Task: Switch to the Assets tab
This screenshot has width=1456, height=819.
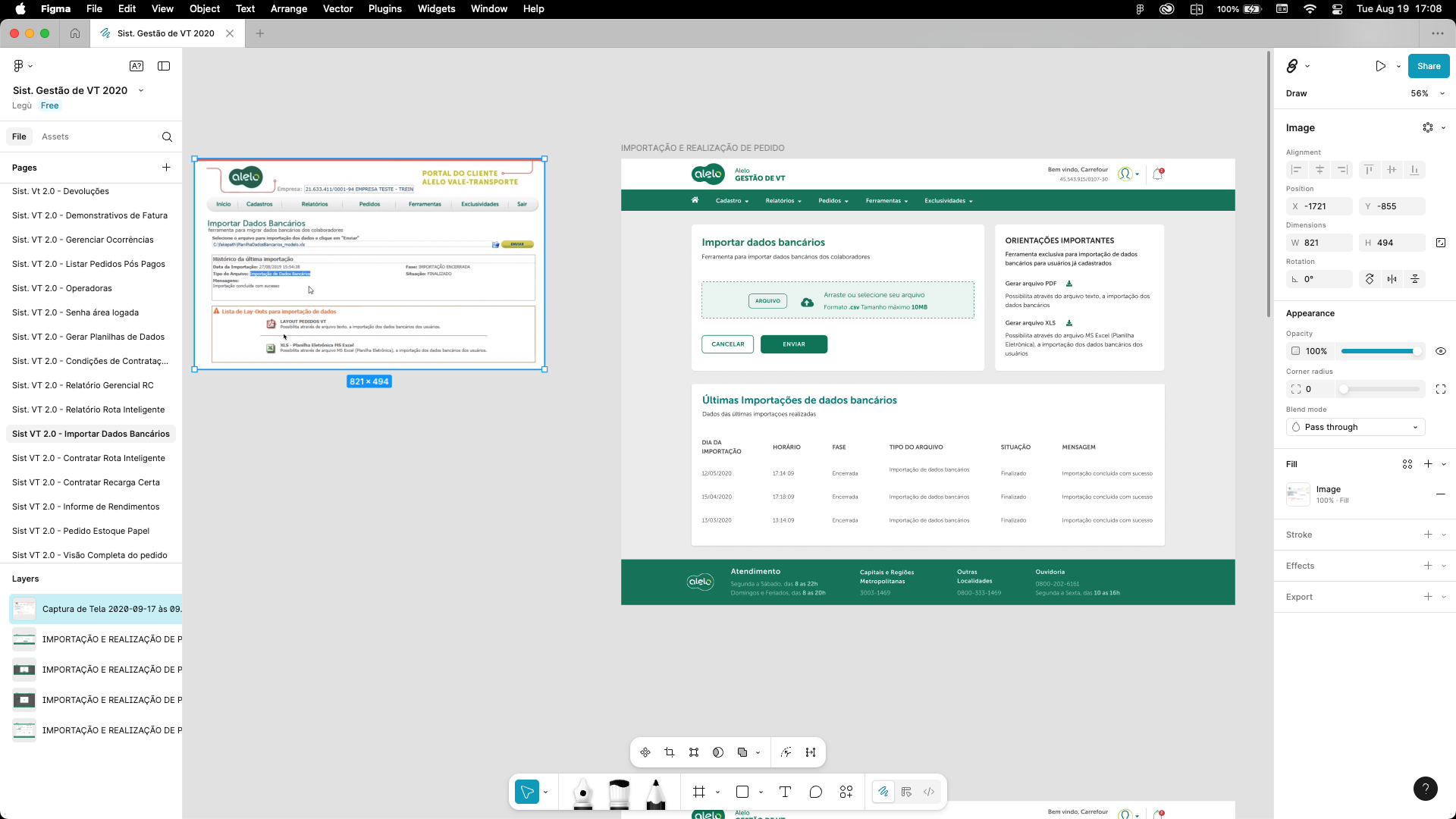Action: (x=55, y=137)
